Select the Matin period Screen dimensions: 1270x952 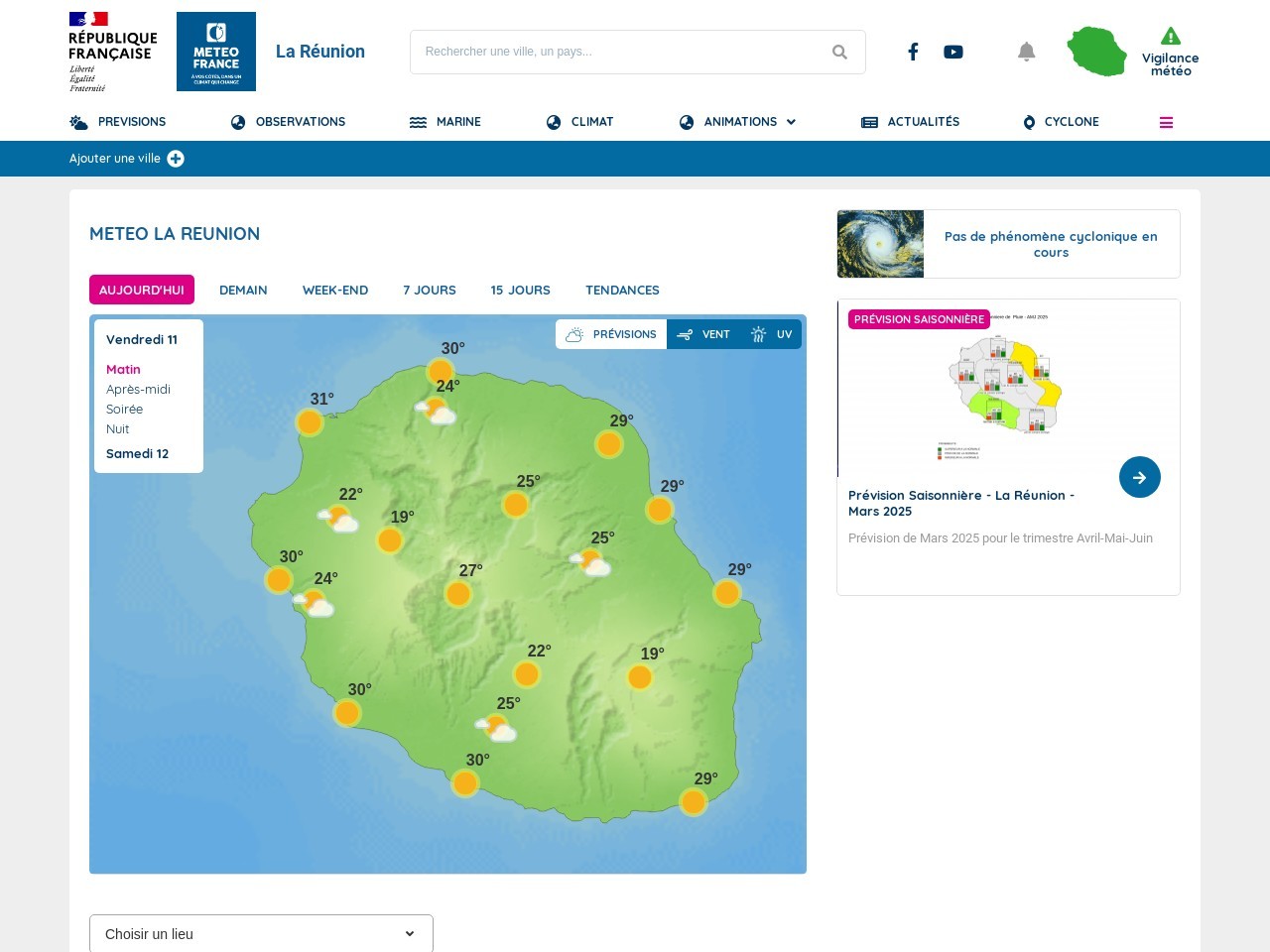tap(123, 369)
